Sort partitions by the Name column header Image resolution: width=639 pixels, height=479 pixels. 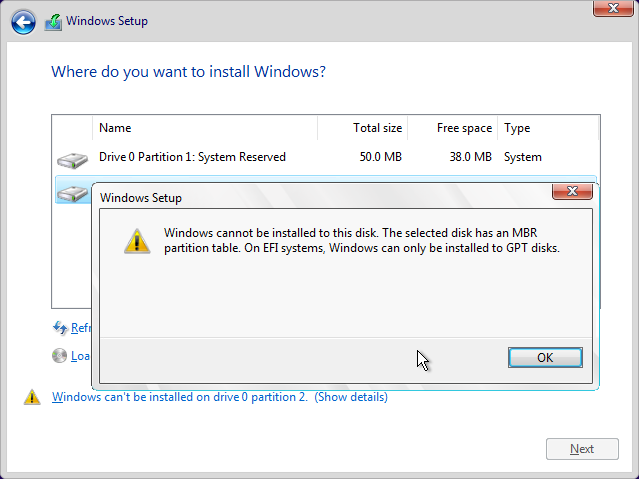click(x=205, y=128)
